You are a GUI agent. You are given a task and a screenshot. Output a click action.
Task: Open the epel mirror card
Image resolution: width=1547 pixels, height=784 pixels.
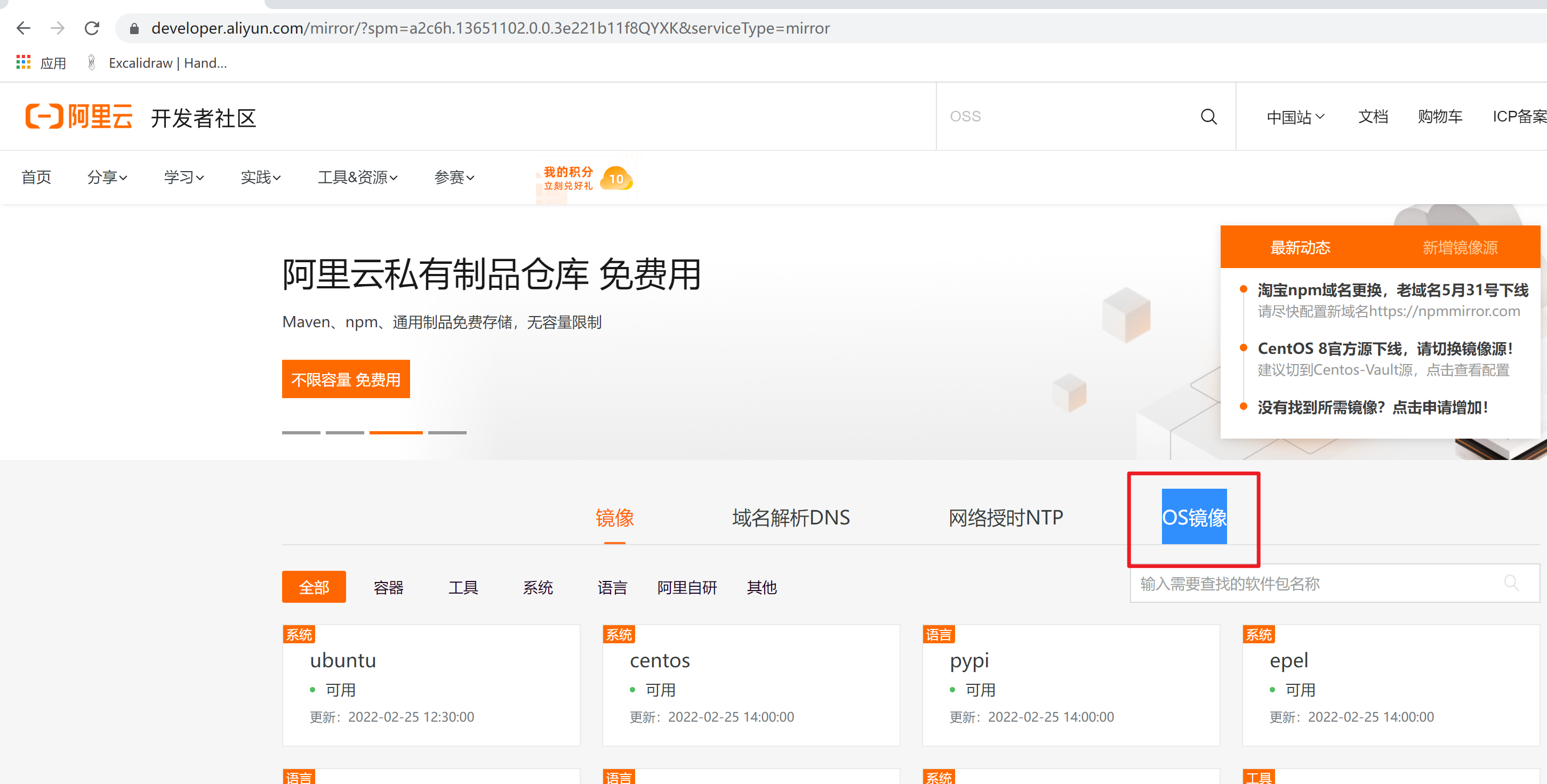coord(1391,685)
